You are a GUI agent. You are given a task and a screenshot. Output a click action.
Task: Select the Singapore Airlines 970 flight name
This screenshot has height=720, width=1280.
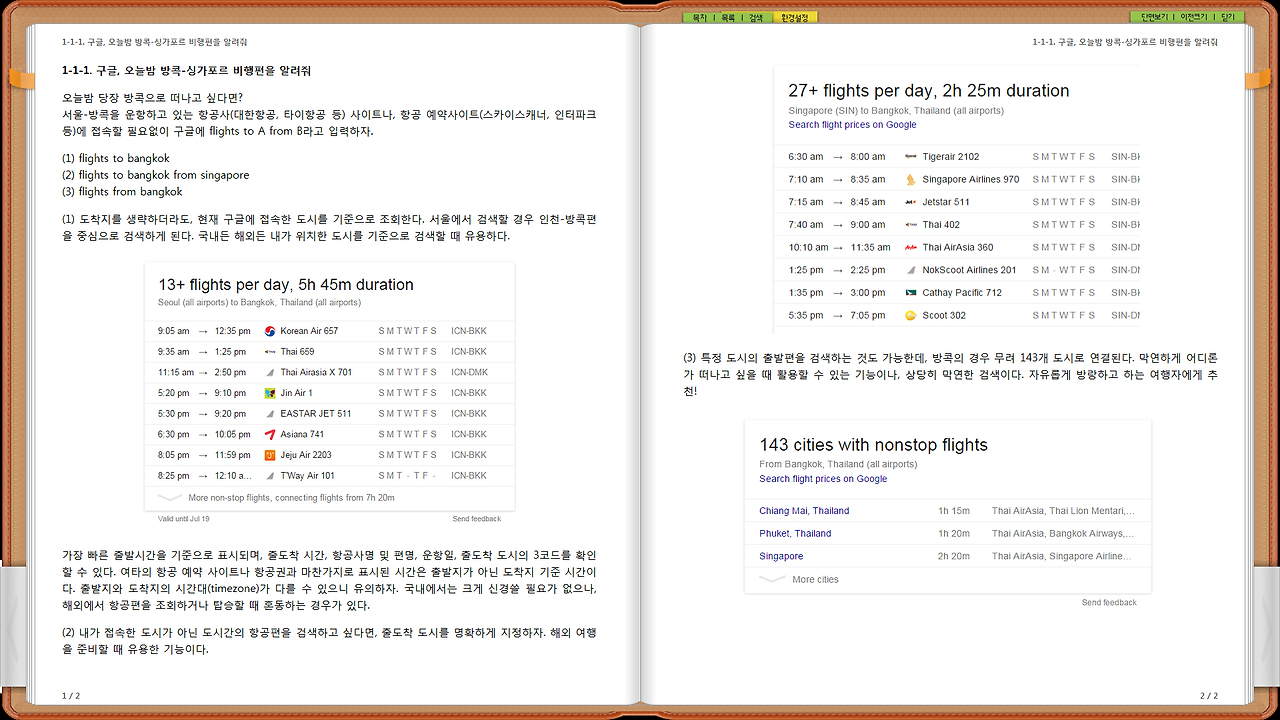[x=971, y=180]
